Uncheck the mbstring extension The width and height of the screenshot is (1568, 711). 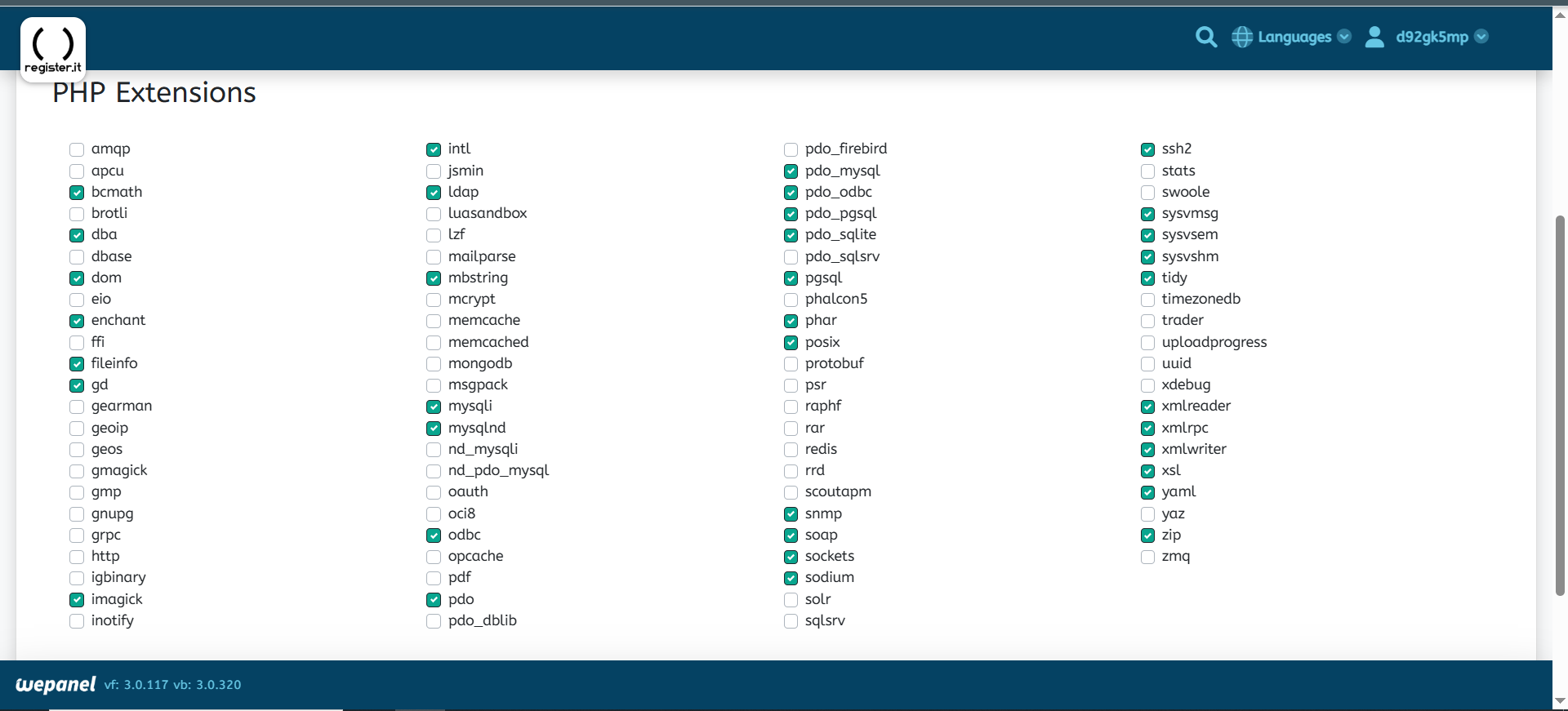pyautogui.click(x=434, y=278)
